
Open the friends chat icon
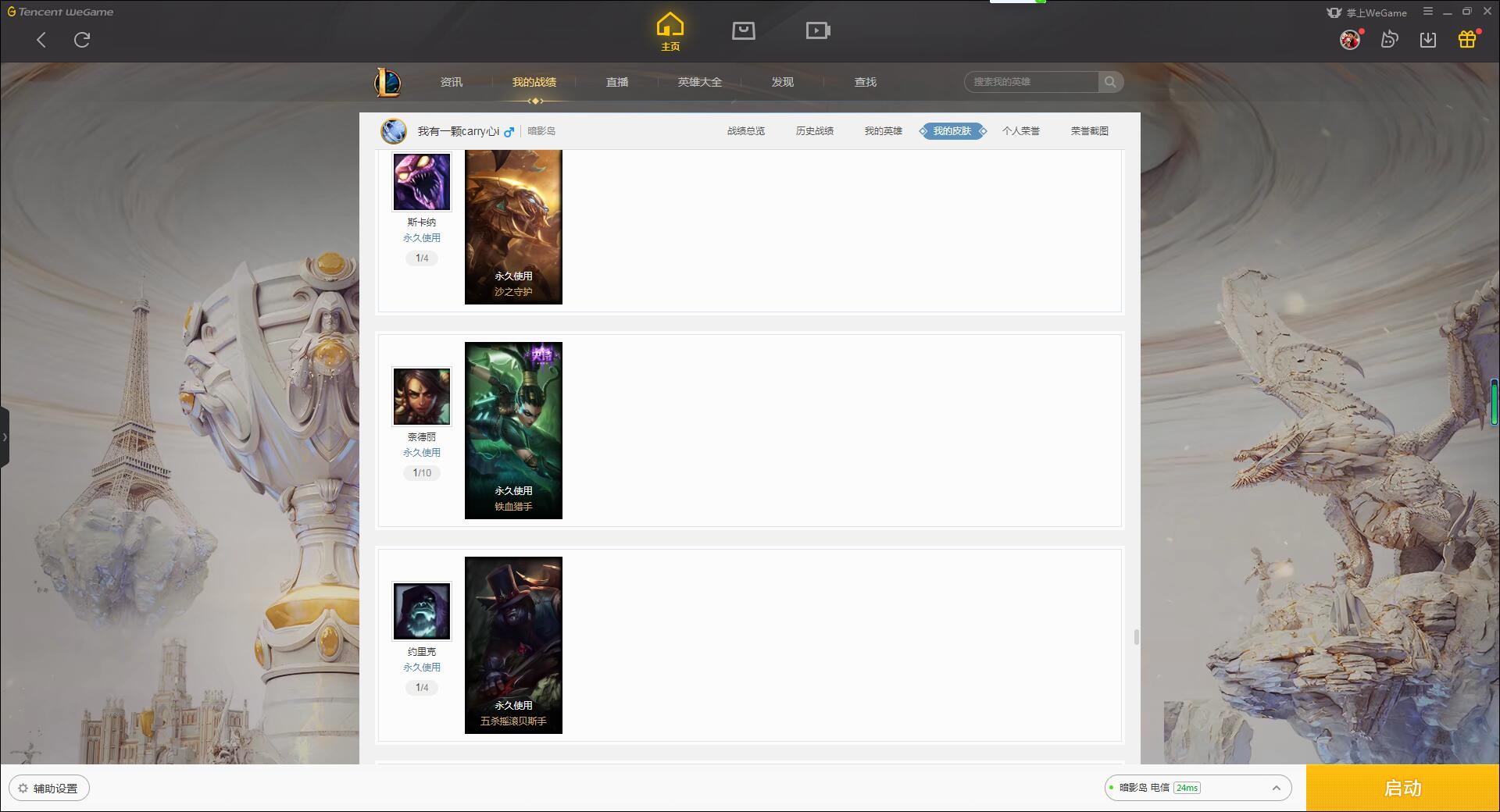(1389, 40)
